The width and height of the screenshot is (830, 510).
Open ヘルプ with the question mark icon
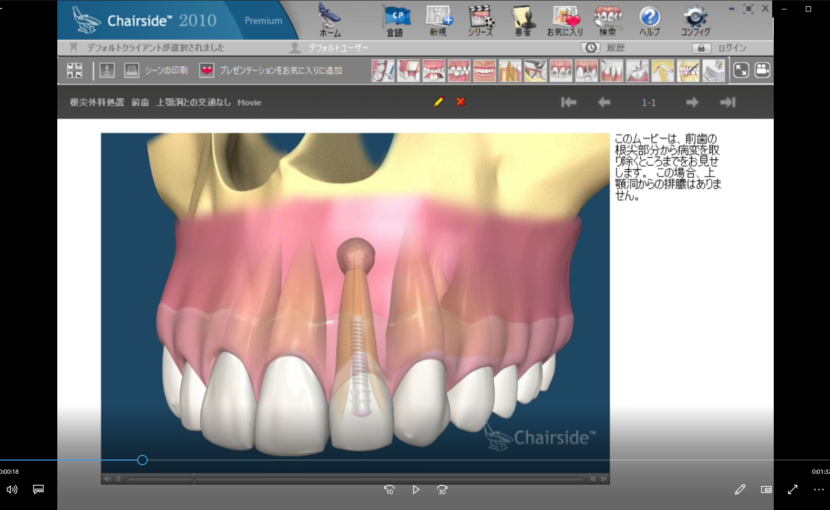[x=649, y=21]
